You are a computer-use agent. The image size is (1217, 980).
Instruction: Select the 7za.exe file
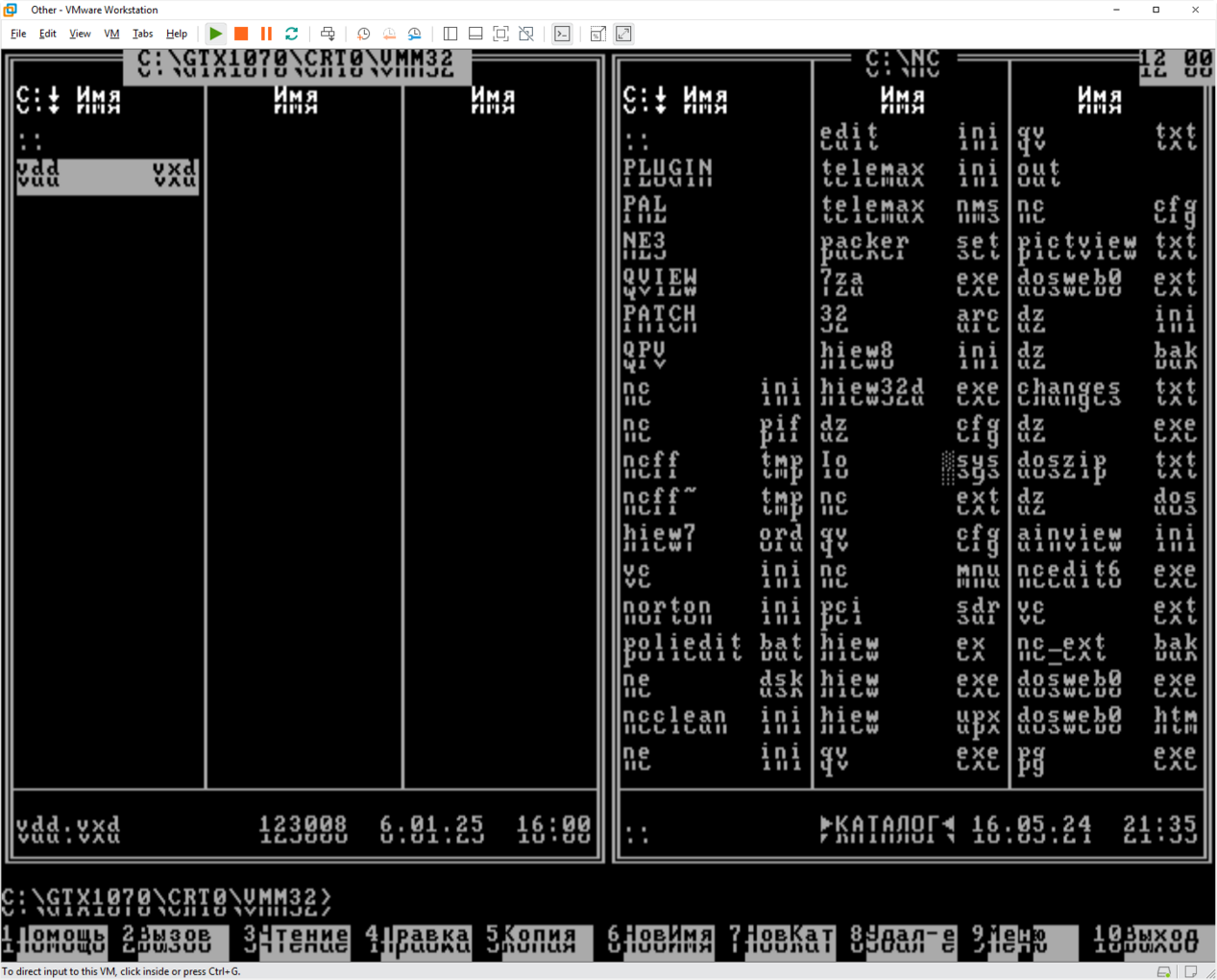910,282
